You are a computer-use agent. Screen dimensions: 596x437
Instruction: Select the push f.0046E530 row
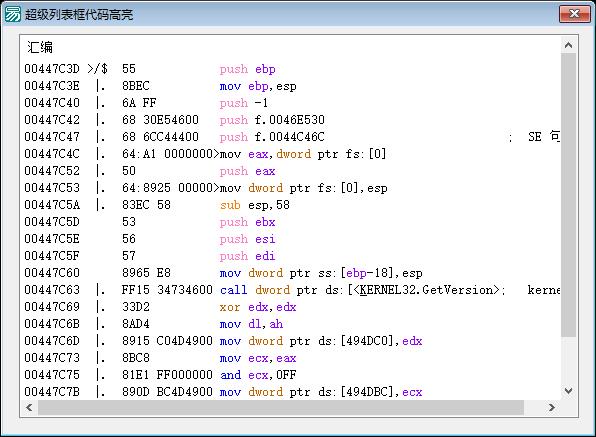[291, 120]
